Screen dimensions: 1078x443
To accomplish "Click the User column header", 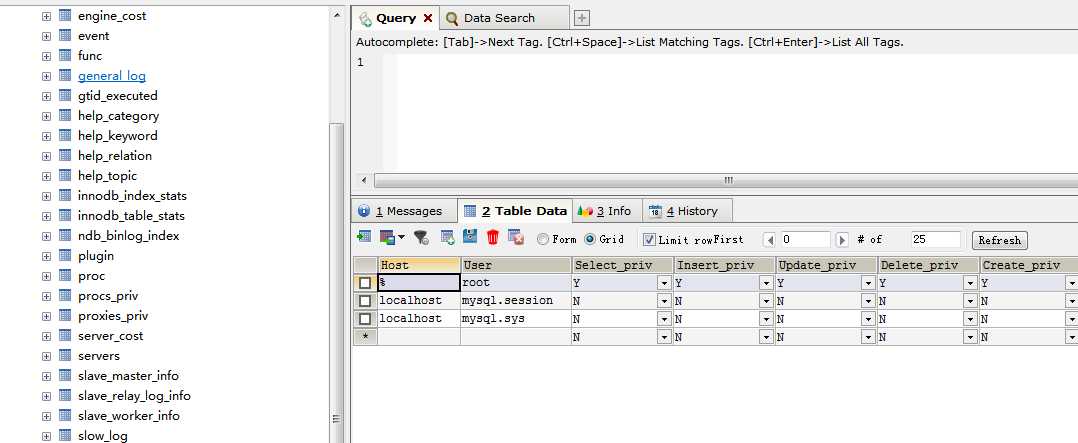I will click(x=516, y=265).
